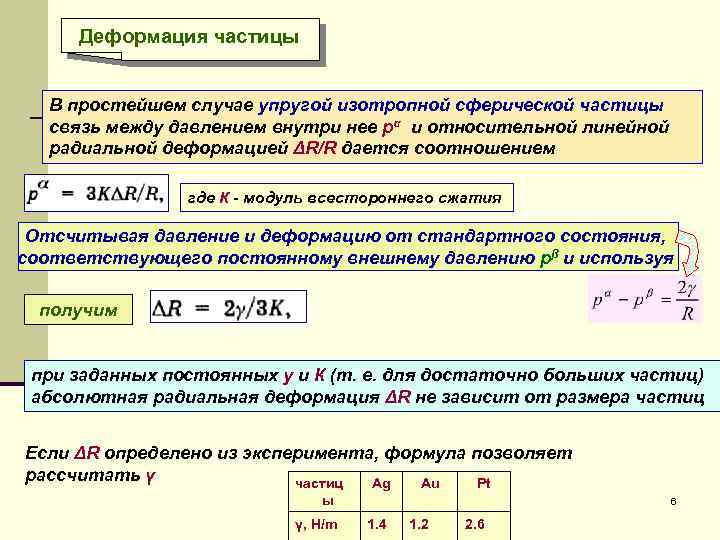The height and width of the screenshot is (540, 720).
Task: Click text "рассчитать γ"
Action: [x=90, y=475]
